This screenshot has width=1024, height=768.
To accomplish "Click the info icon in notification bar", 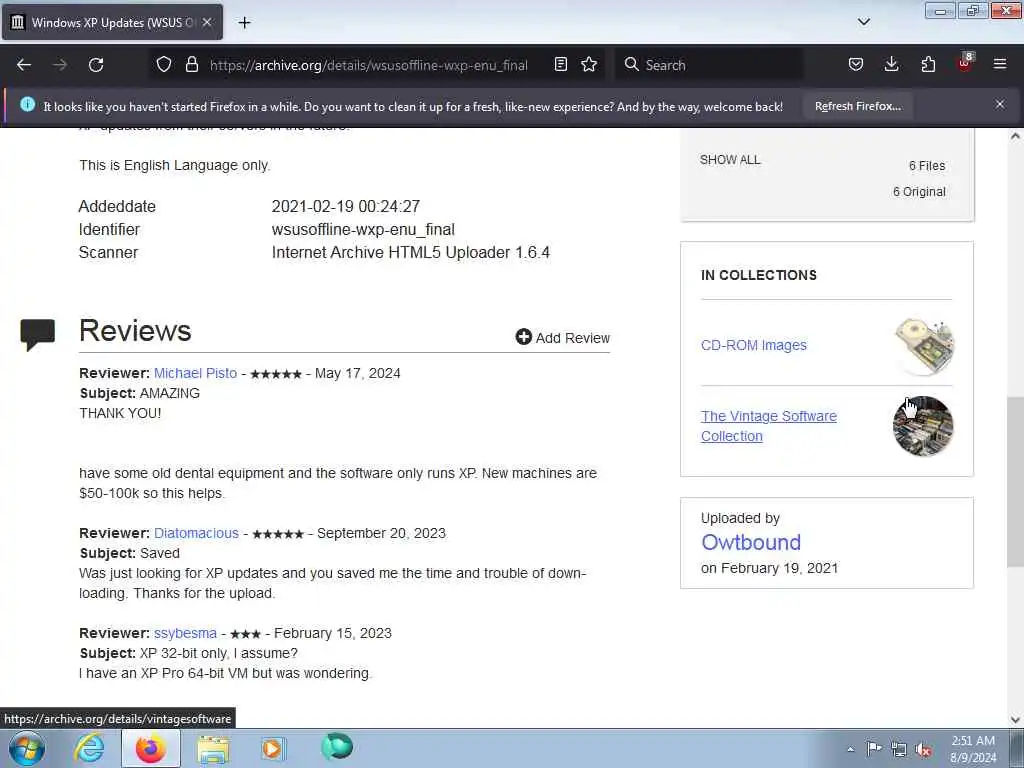I will (x=27, y=104).
